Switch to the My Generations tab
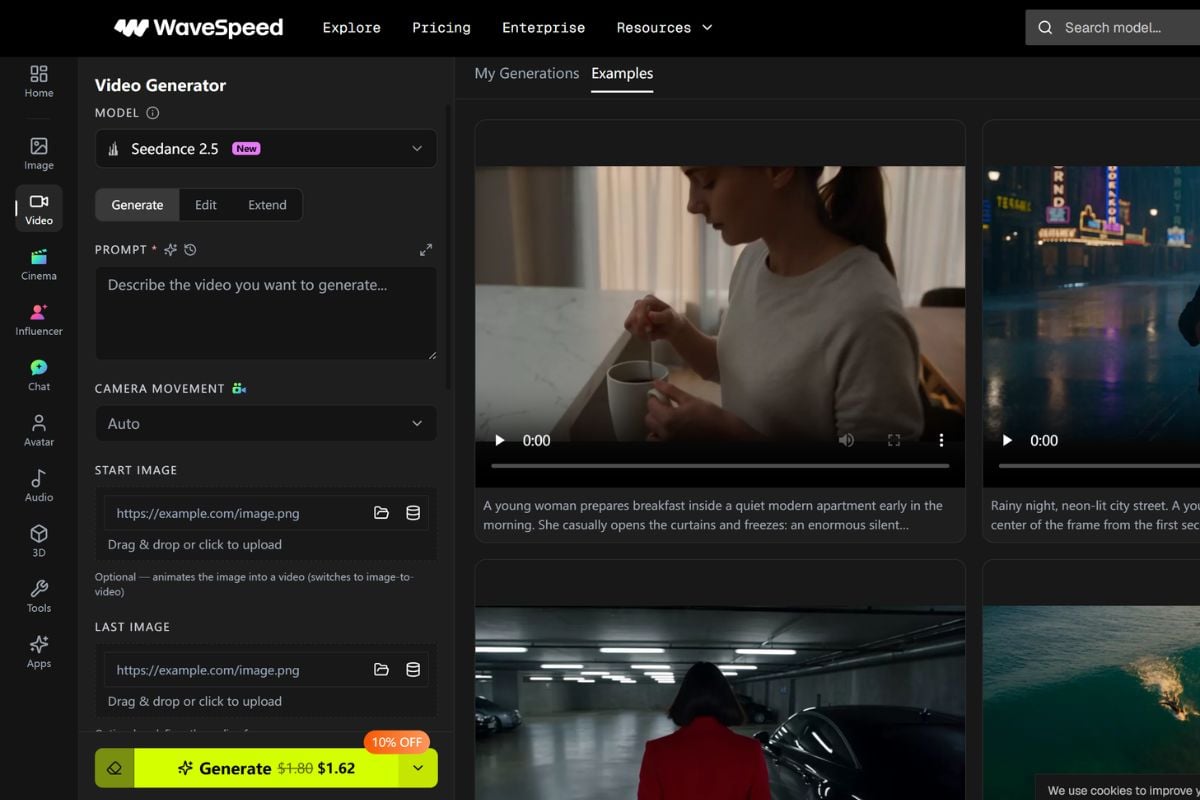The width and height of the screenshot is (1200, 800). click(527, 73)
